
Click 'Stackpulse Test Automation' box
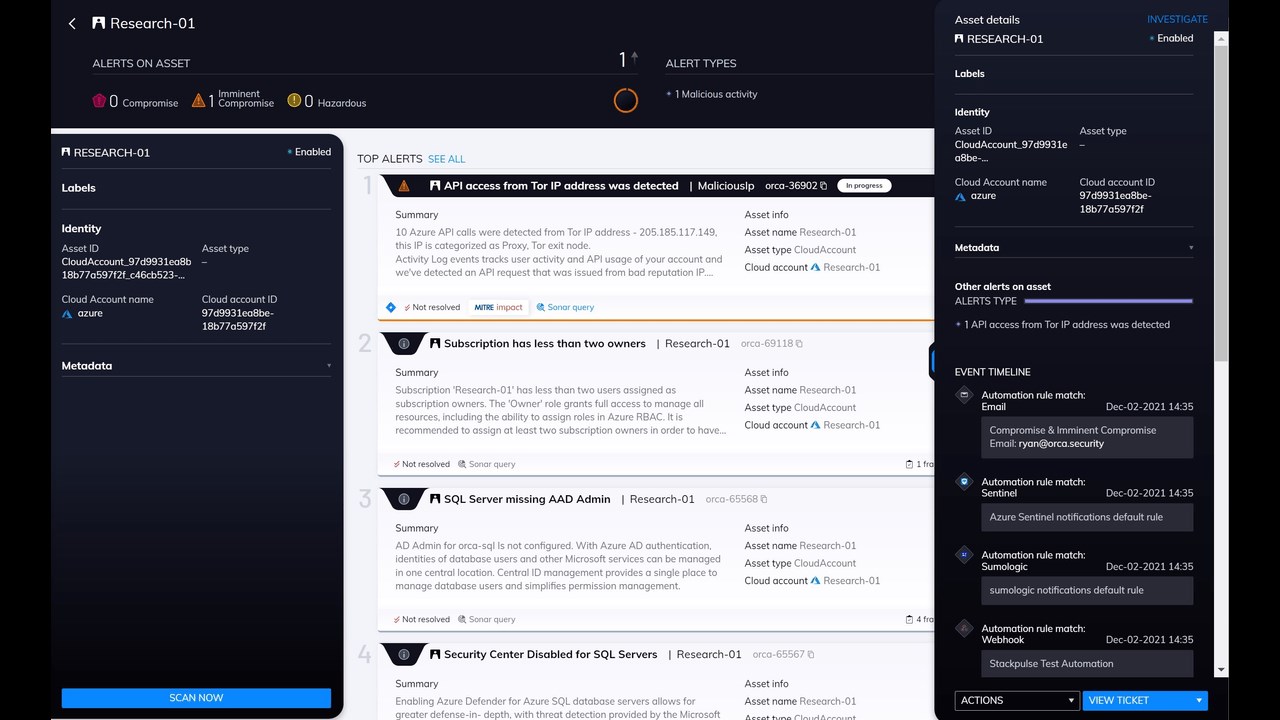(x=1087, y=663)
